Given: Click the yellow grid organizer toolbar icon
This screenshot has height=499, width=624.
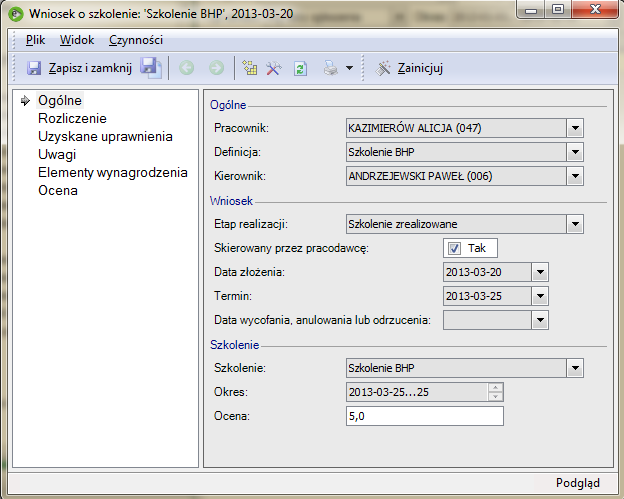Looking at the screenshot, I should click(x=250, y=68).
